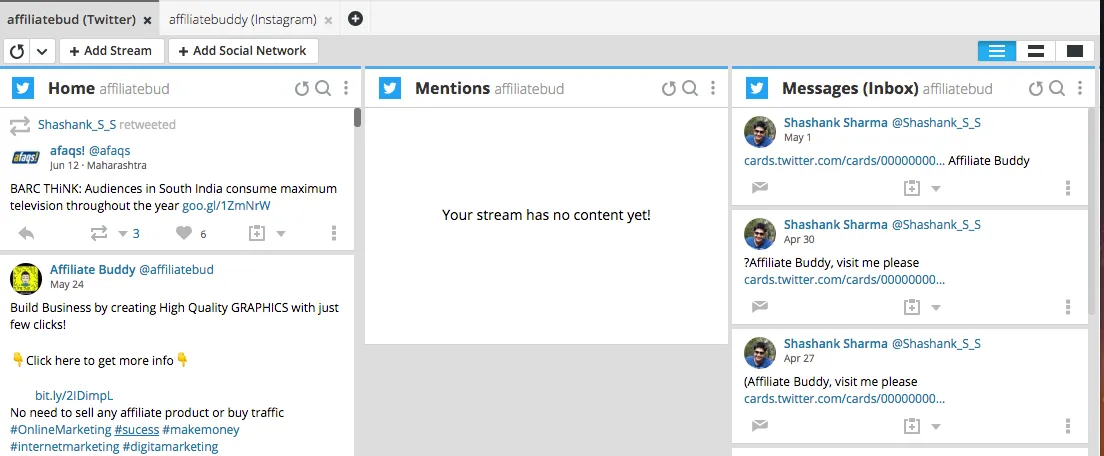Image resolution: width=1104 pixels, height=456 pixels.
Task: Search within the Home stream
Action: 323,88
